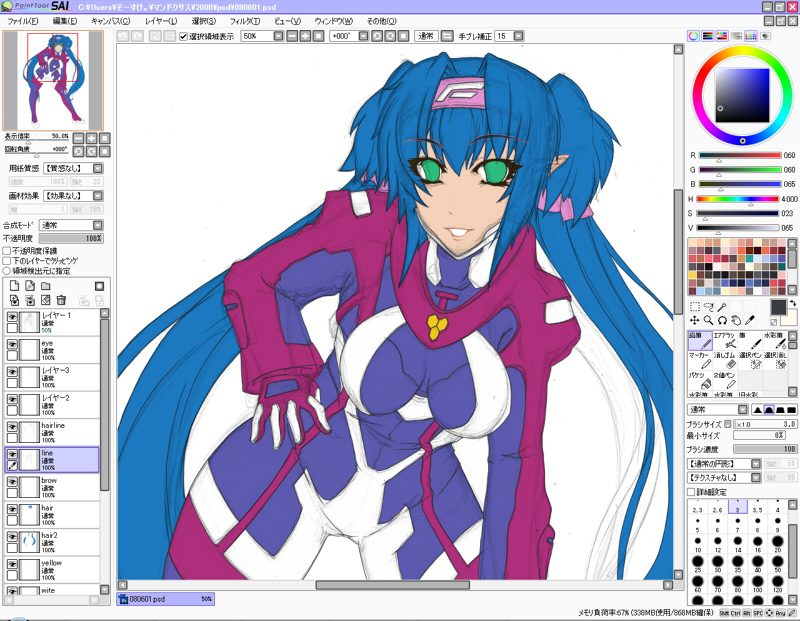This screenshot has height=621, width=800.
Task: Enable 詳細設定 checkbox
Action: (691, 492)
